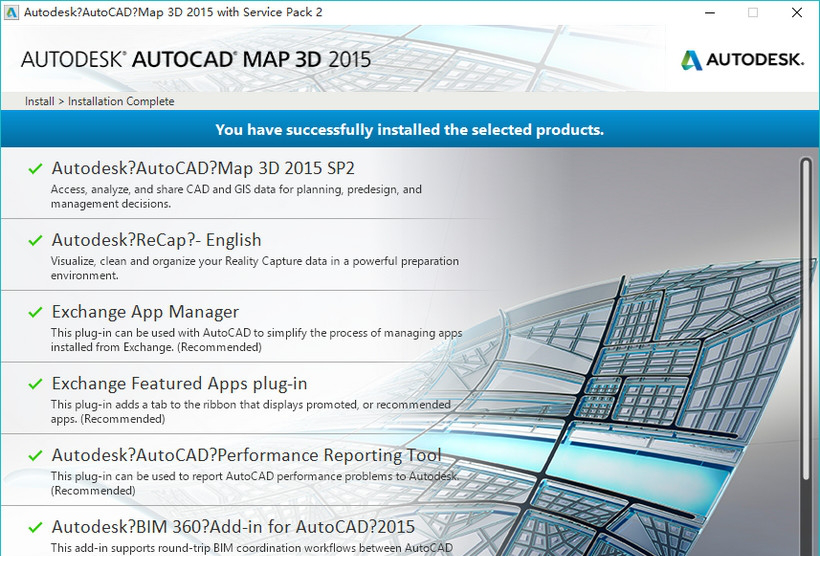Click the disabled maximize button
Screen dimensions: 820x578
[x=753, y=13]
